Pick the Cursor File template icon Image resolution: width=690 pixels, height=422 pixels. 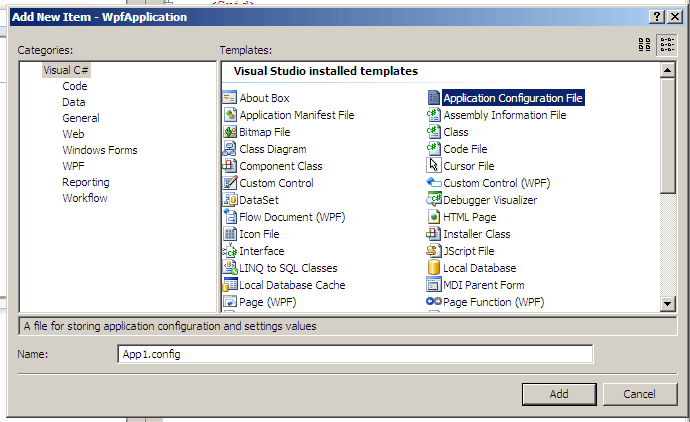[x=433, y=166]
